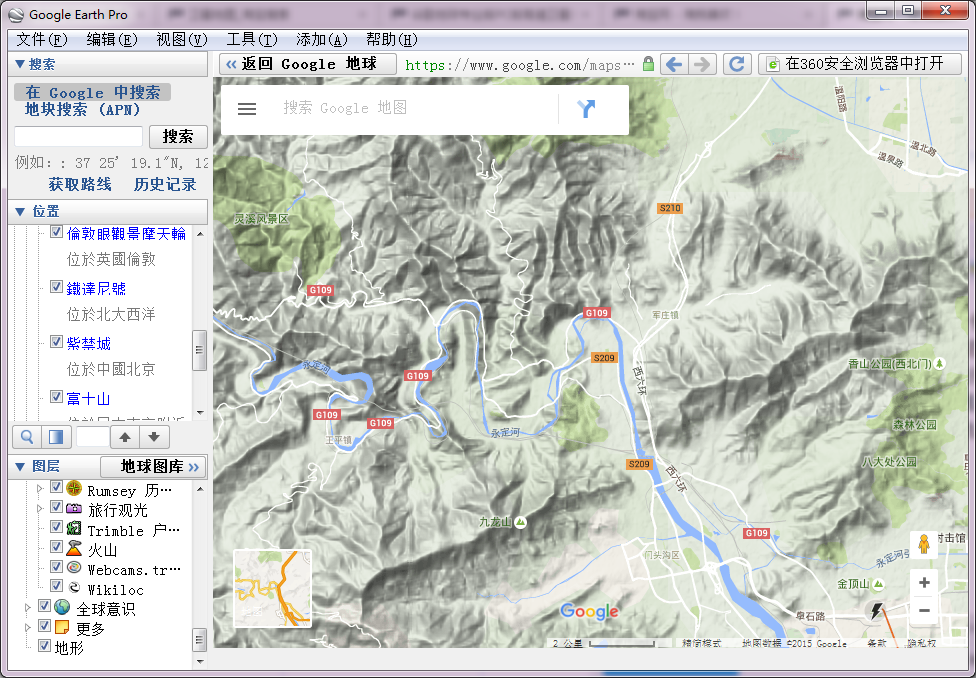
Task: Click the 获取路线 link
Action: click(80, 184)
